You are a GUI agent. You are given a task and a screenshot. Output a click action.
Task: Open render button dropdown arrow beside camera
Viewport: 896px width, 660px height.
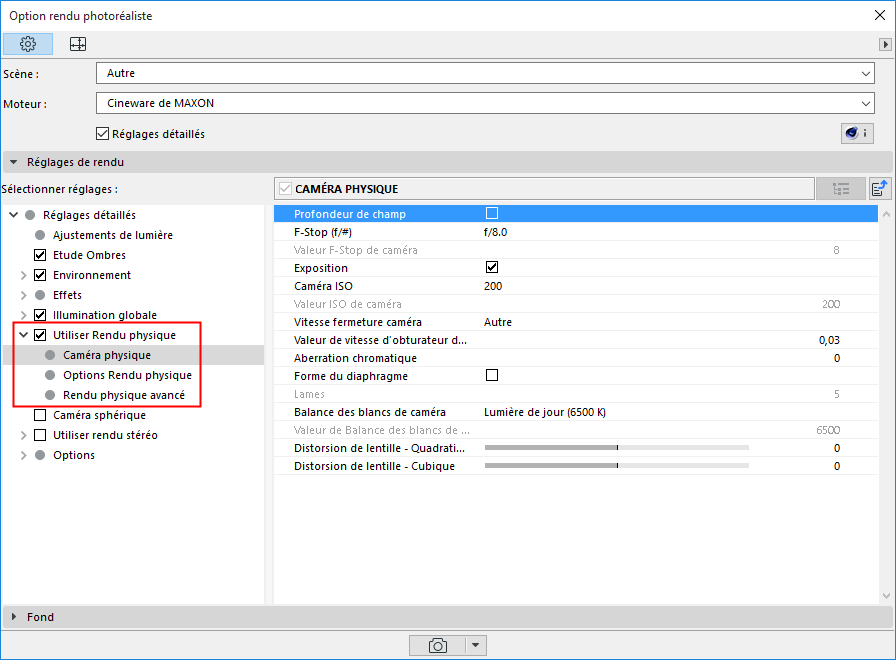pyautogui.click(x=475, y=646)
